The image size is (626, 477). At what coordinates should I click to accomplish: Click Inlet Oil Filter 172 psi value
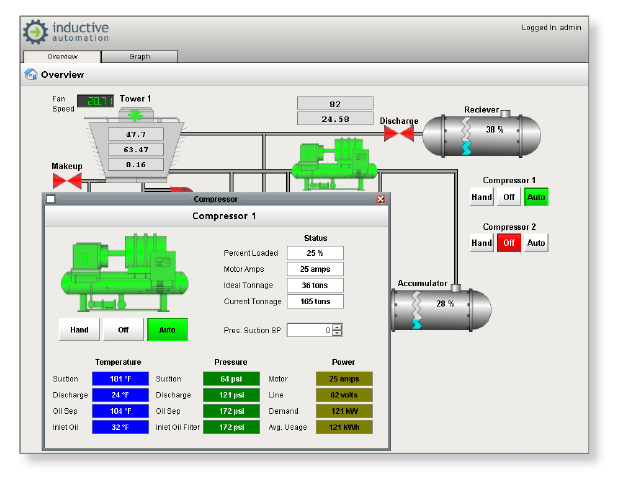tap(231, 427)
